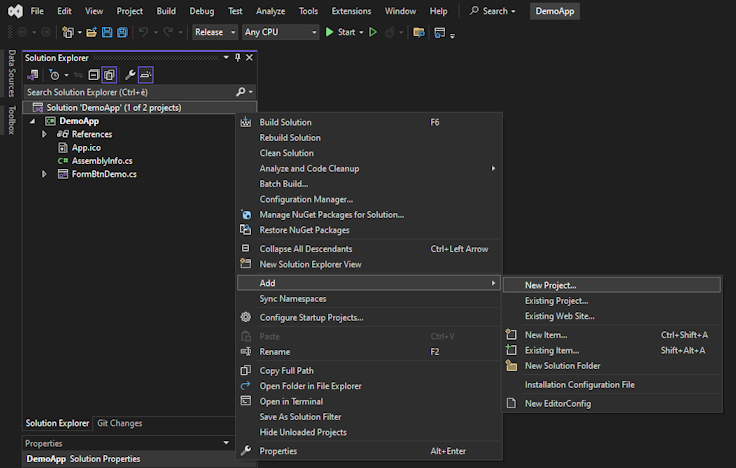This screenshot has width=736, height=468.
Task: Switch to the Git Changes tab
Action: coord(119,423)
